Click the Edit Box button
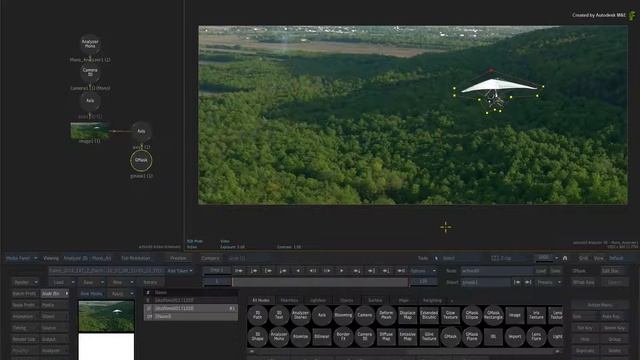 point(611,271)
